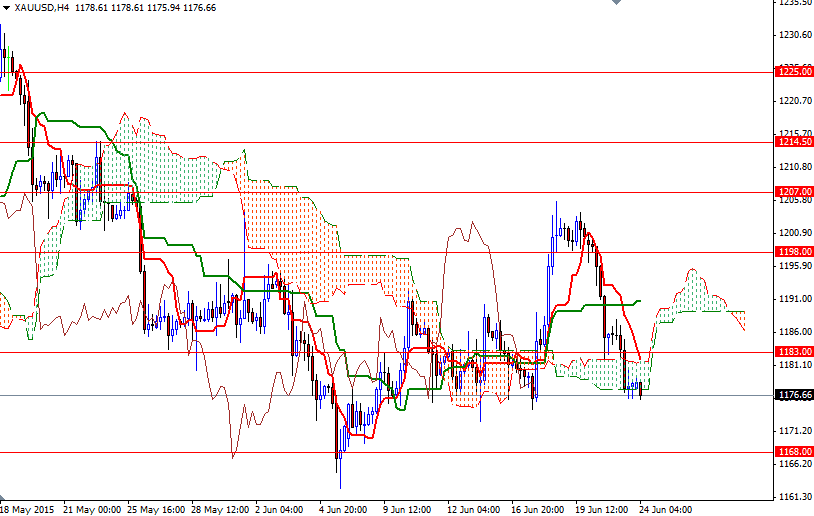
Task: Open the chart menu triangle beside XAUUSD,H4
Action: coord(6,7)
